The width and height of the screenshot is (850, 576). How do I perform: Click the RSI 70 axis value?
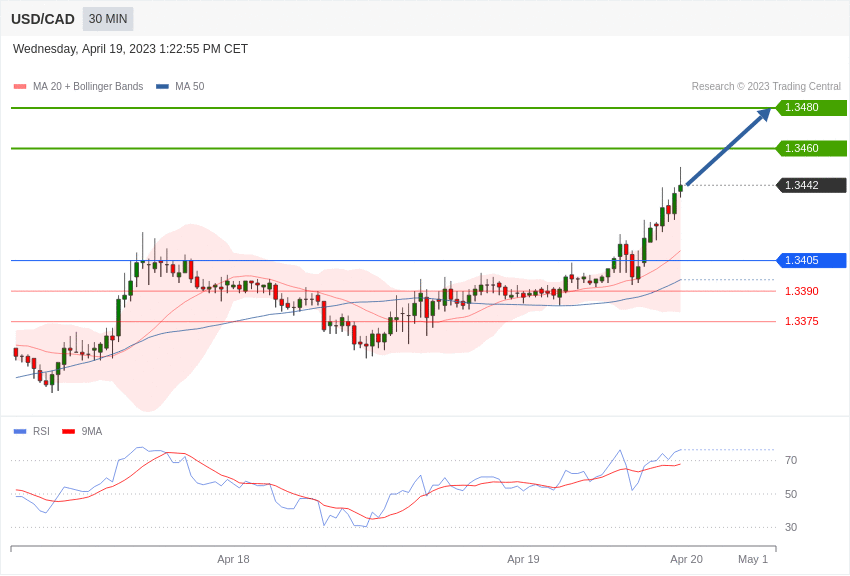791,460
